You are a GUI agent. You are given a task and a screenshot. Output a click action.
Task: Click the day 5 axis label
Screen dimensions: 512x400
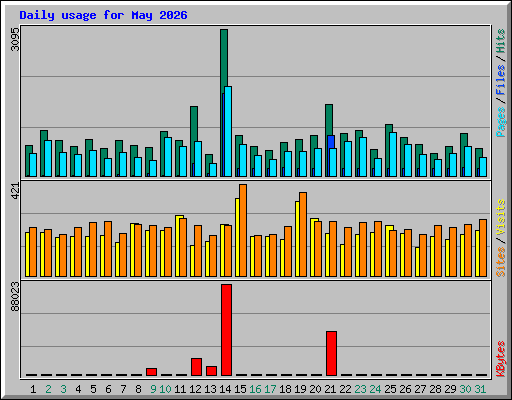[93, 389]
